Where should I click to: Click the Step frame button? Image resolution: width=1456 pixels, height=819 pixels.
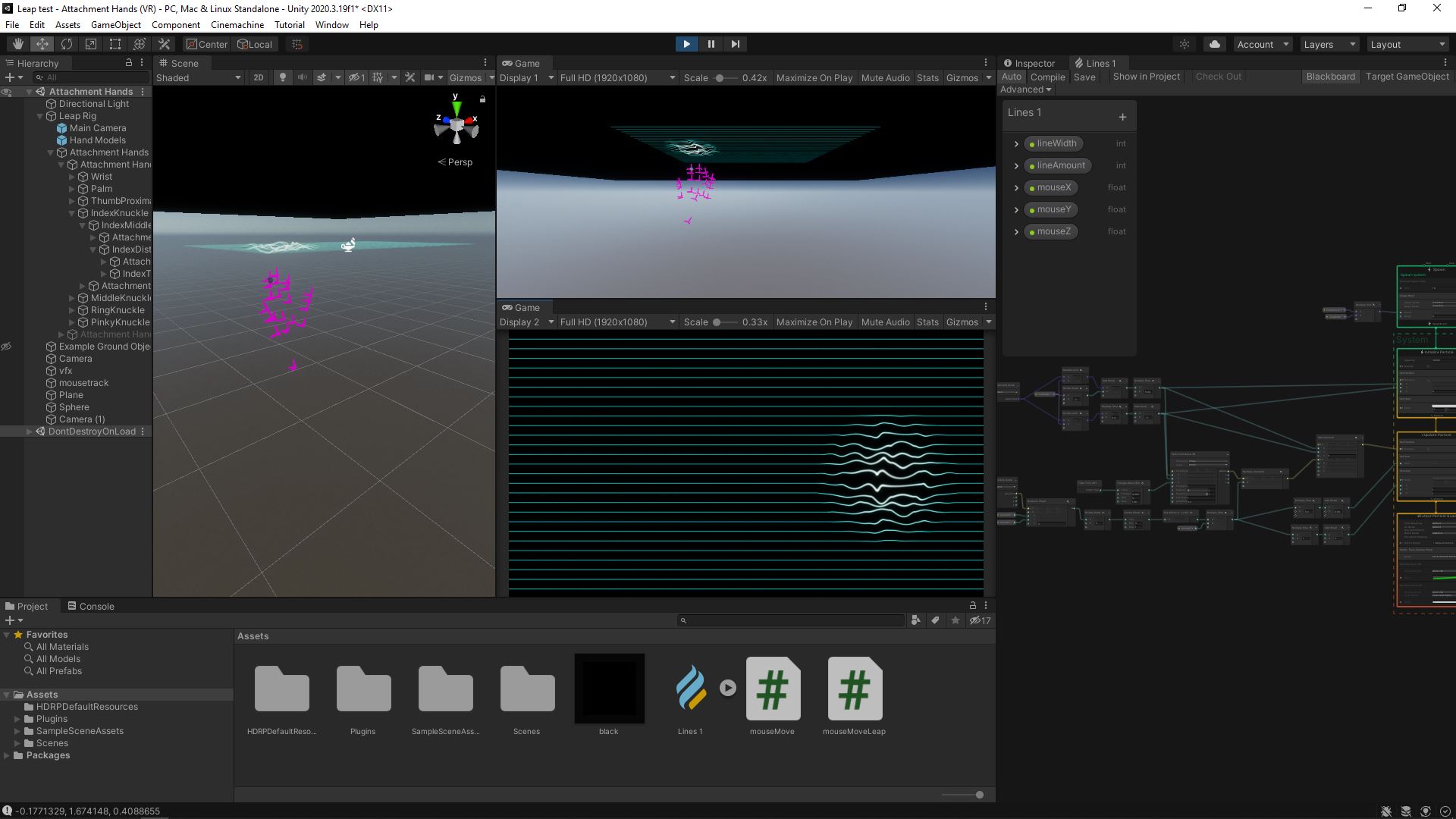735,44
